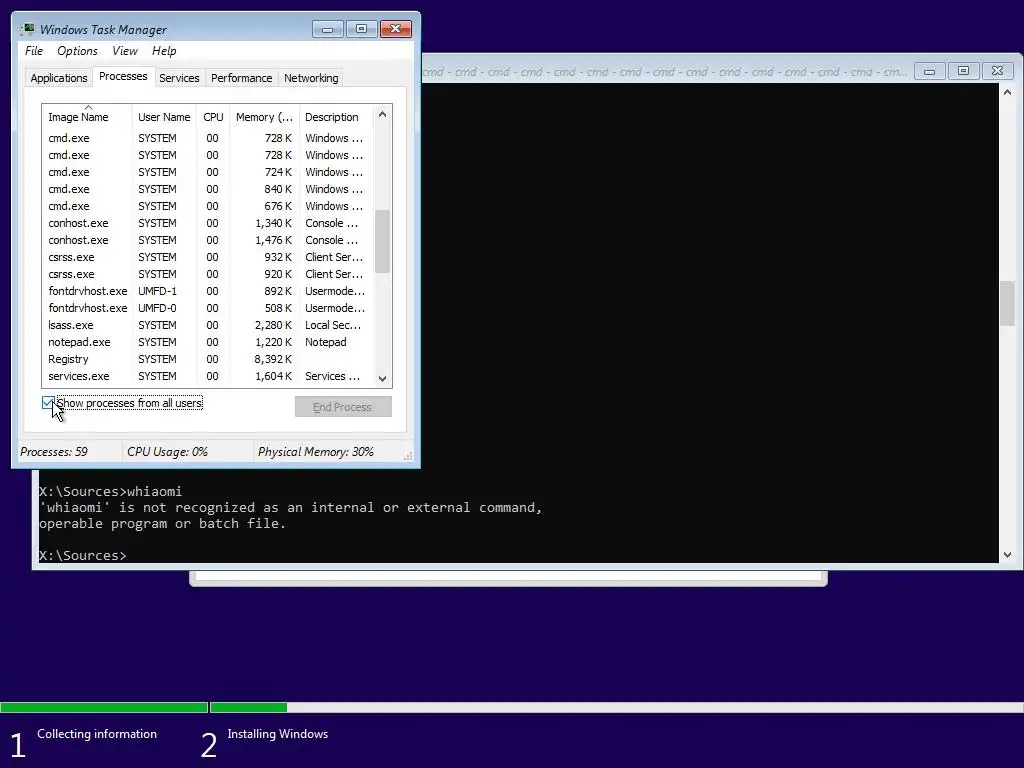Select conhost.exe using 1,476 K memory
1024x768 pixels.
click(208, 240)
